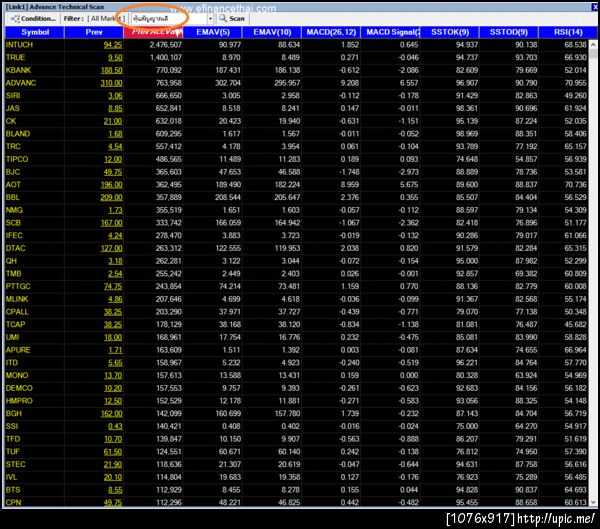
Task: Open ADVANC previous price link 310.00
Action: 111,83
